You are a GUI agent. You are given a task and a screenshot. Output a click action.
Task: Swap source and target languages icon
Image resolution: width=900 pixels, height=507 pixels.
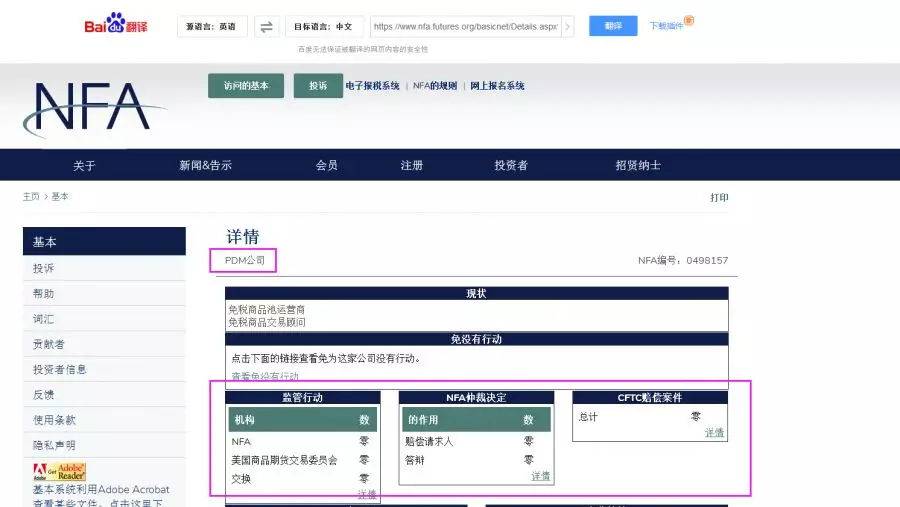(x=266, y=26)
